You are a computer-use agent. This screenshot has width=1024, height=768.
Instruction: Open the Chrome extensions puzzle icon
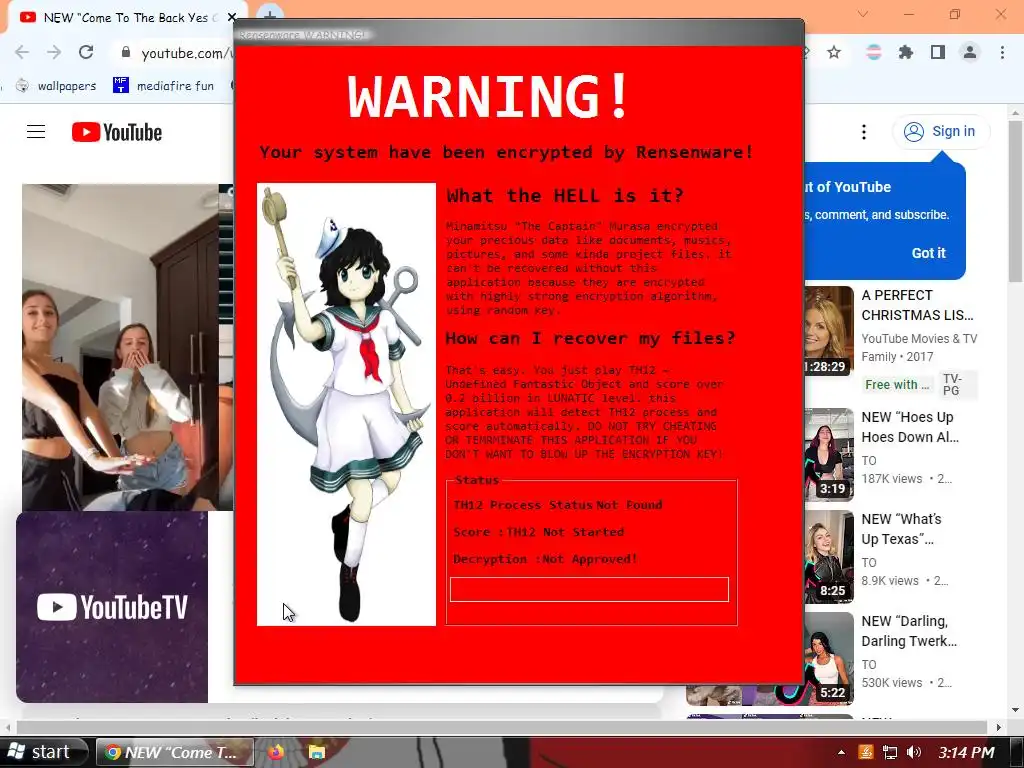tap(906, 52)
